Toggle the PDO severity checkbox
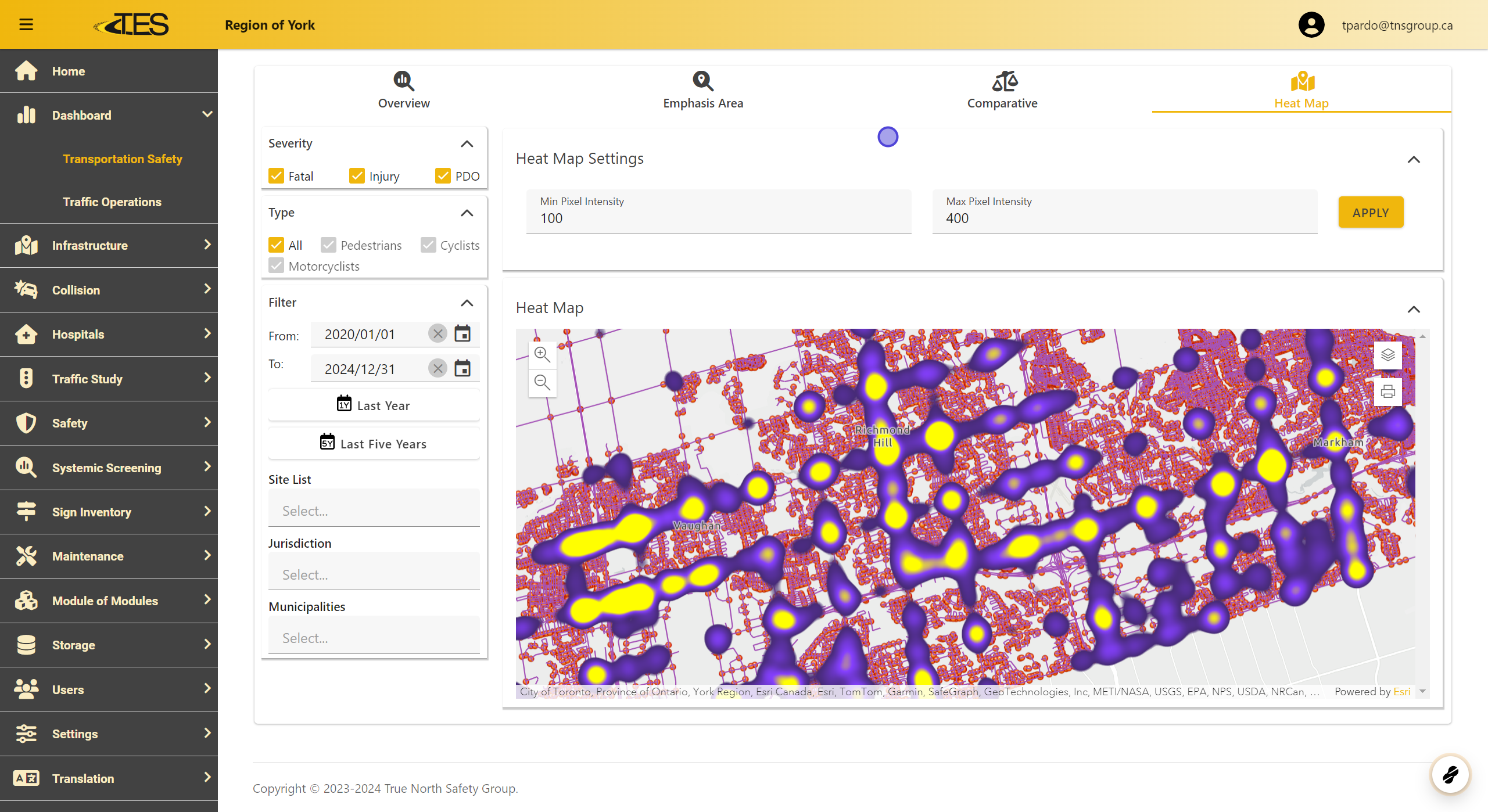1488x812 pixels. (x=443, y=176)
